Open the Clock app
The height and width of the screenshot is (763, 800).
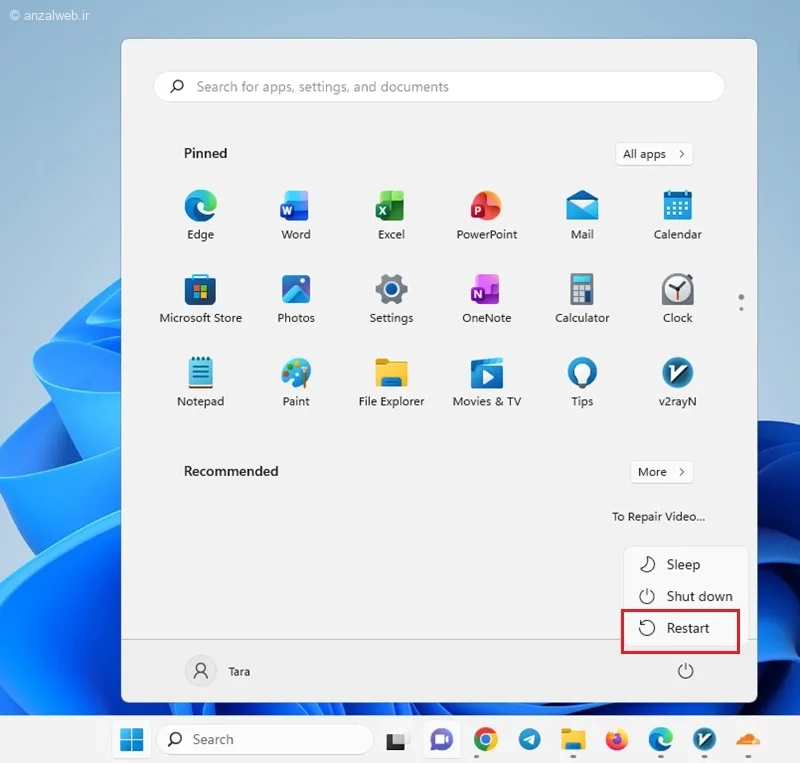coord(678,298)
